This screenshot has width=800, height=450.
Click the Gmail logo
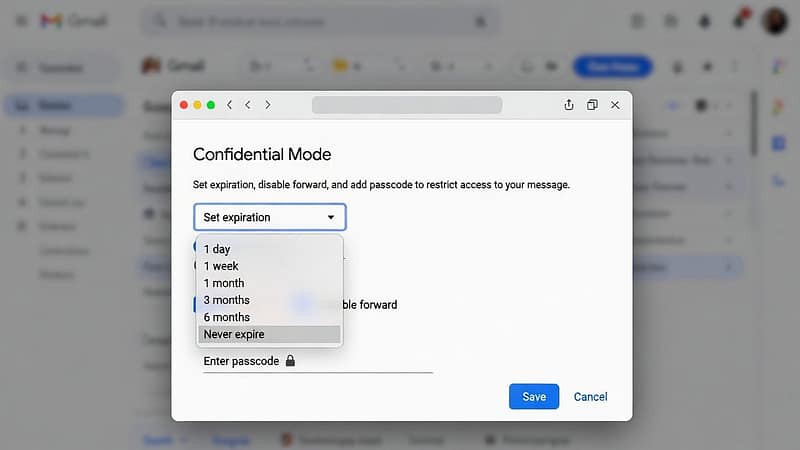coord(74,21)
